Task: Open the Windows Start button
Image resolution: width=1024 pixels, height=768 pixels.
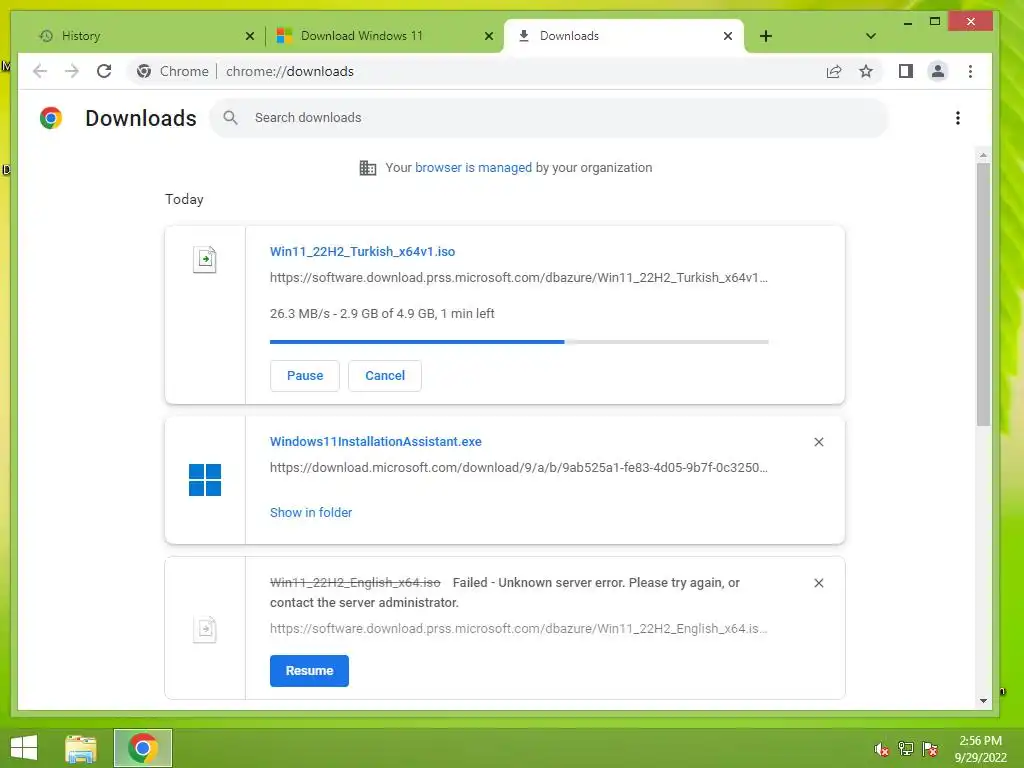Action: (x=24, y=748)
